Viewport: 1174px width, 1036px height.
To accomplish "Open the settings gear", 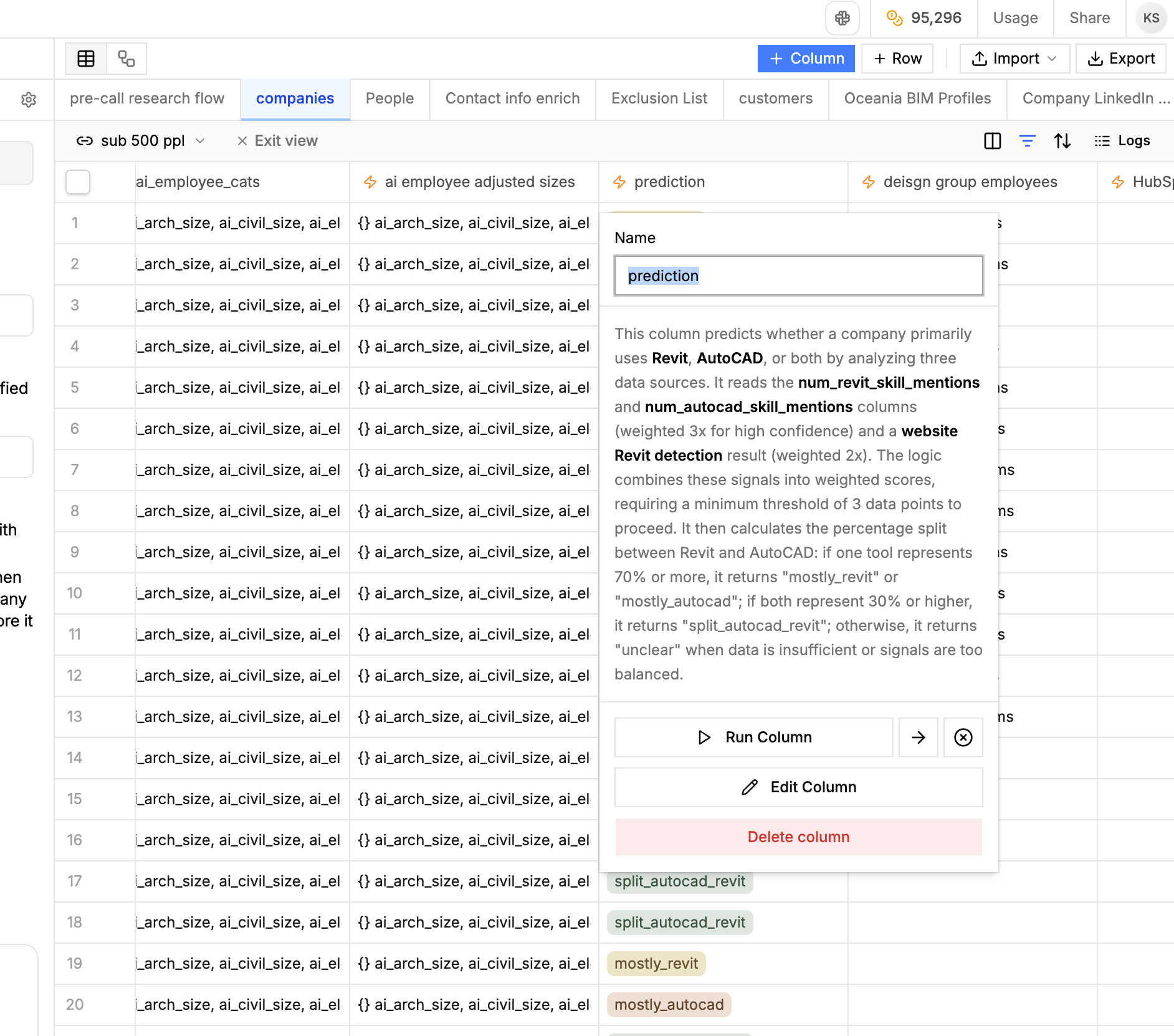I will pos(29,99).
